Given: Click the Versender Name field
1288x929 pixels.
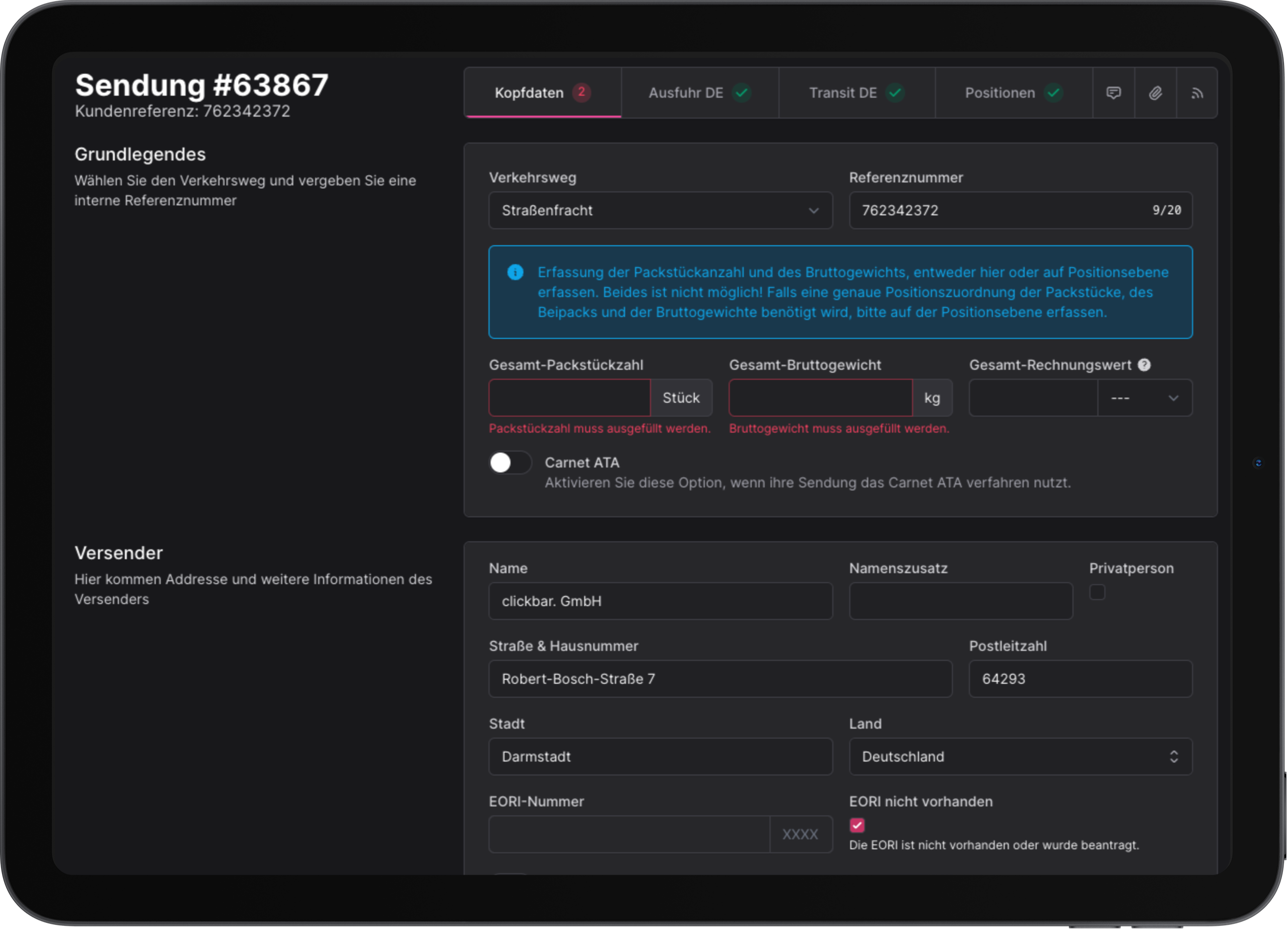Looking at the screenshot, I should tap(661, 601).
